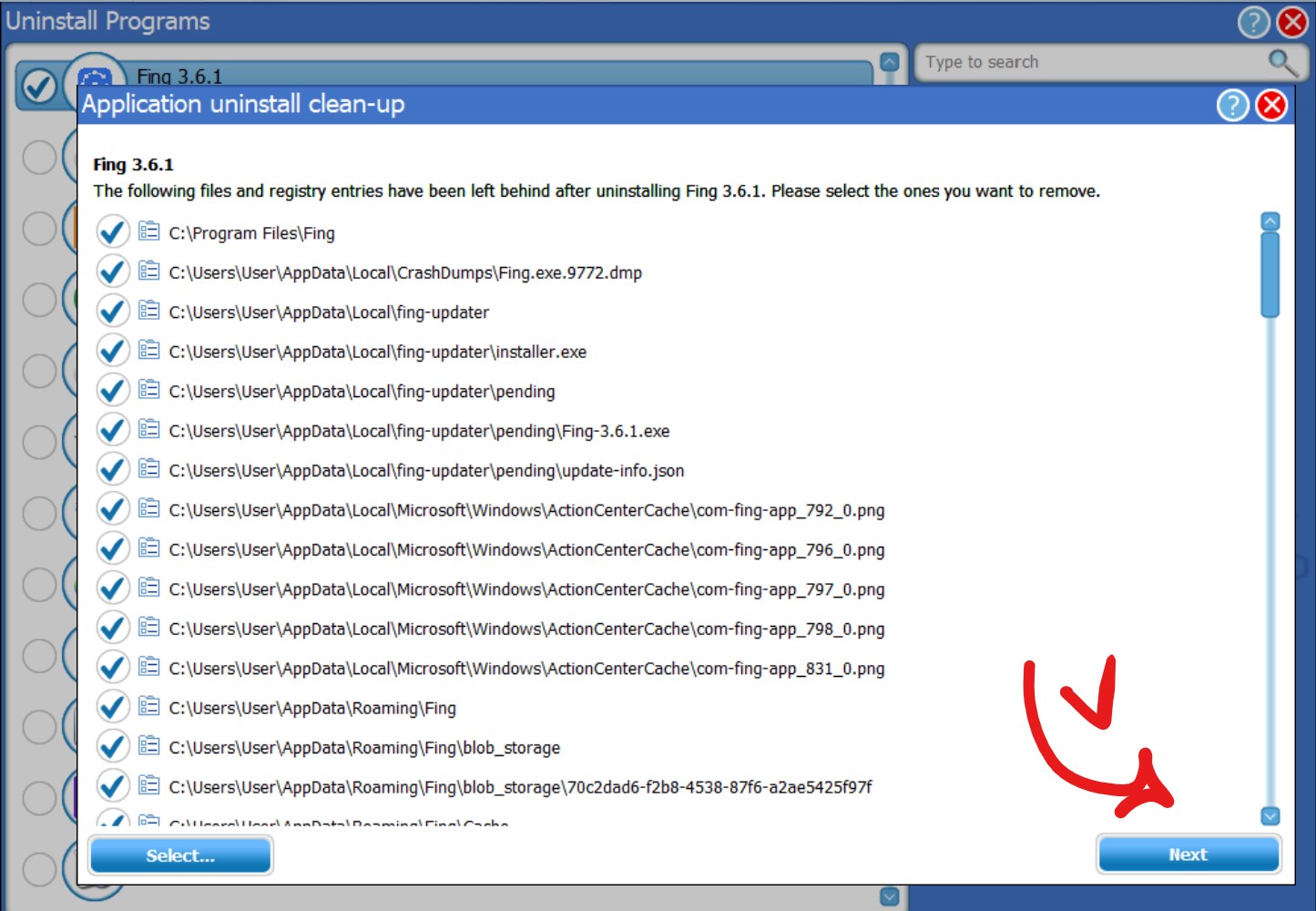
Task: Click file icon beside installer.exe path
Action: coord(149,350)
